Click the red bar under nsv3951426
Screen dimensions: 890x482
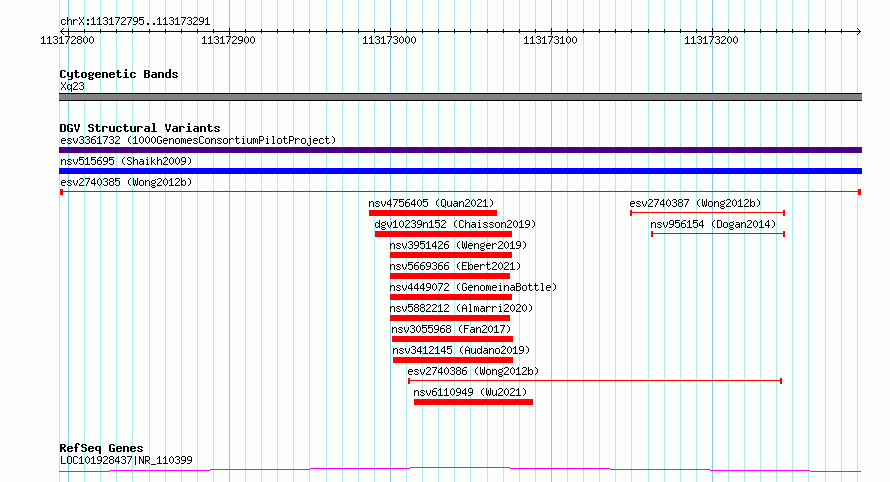(451, 255)
